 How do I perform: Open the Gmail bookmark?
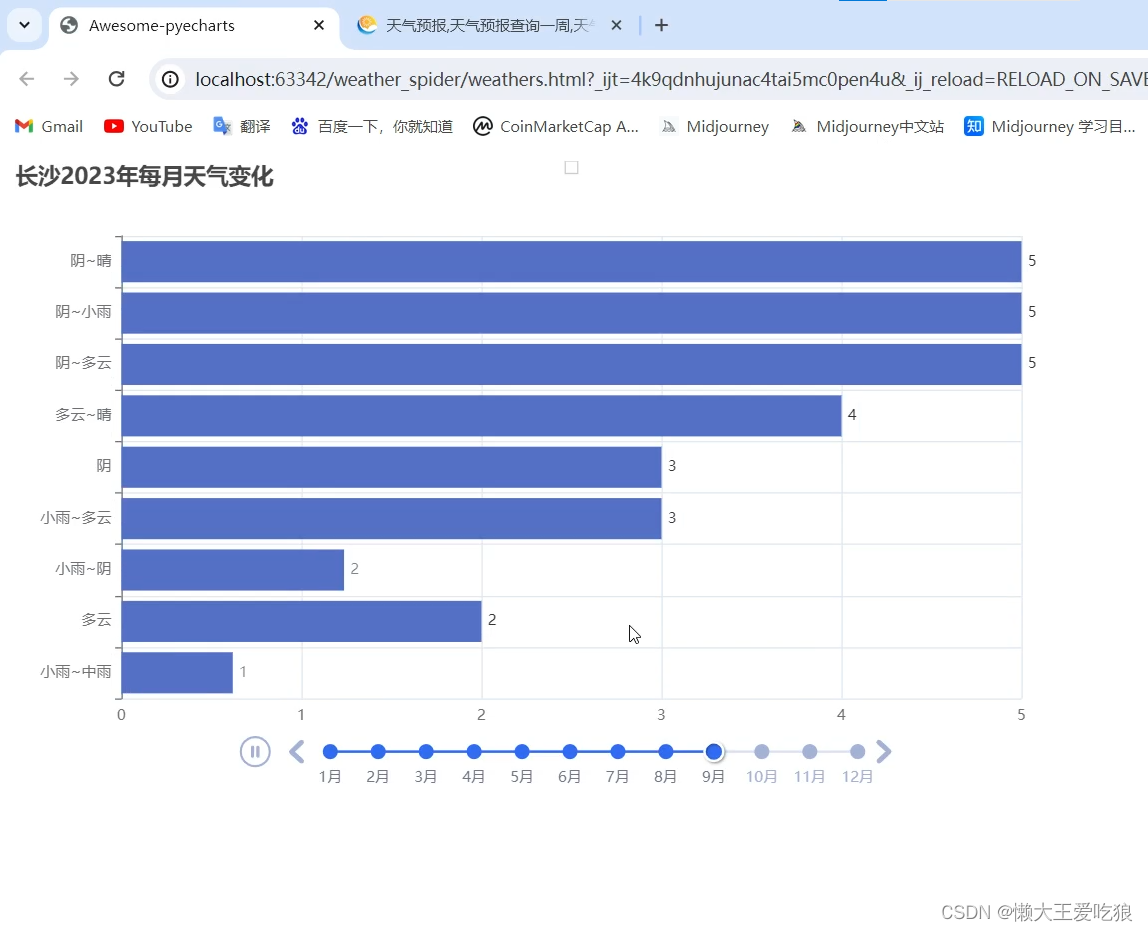tap(49, 127)
